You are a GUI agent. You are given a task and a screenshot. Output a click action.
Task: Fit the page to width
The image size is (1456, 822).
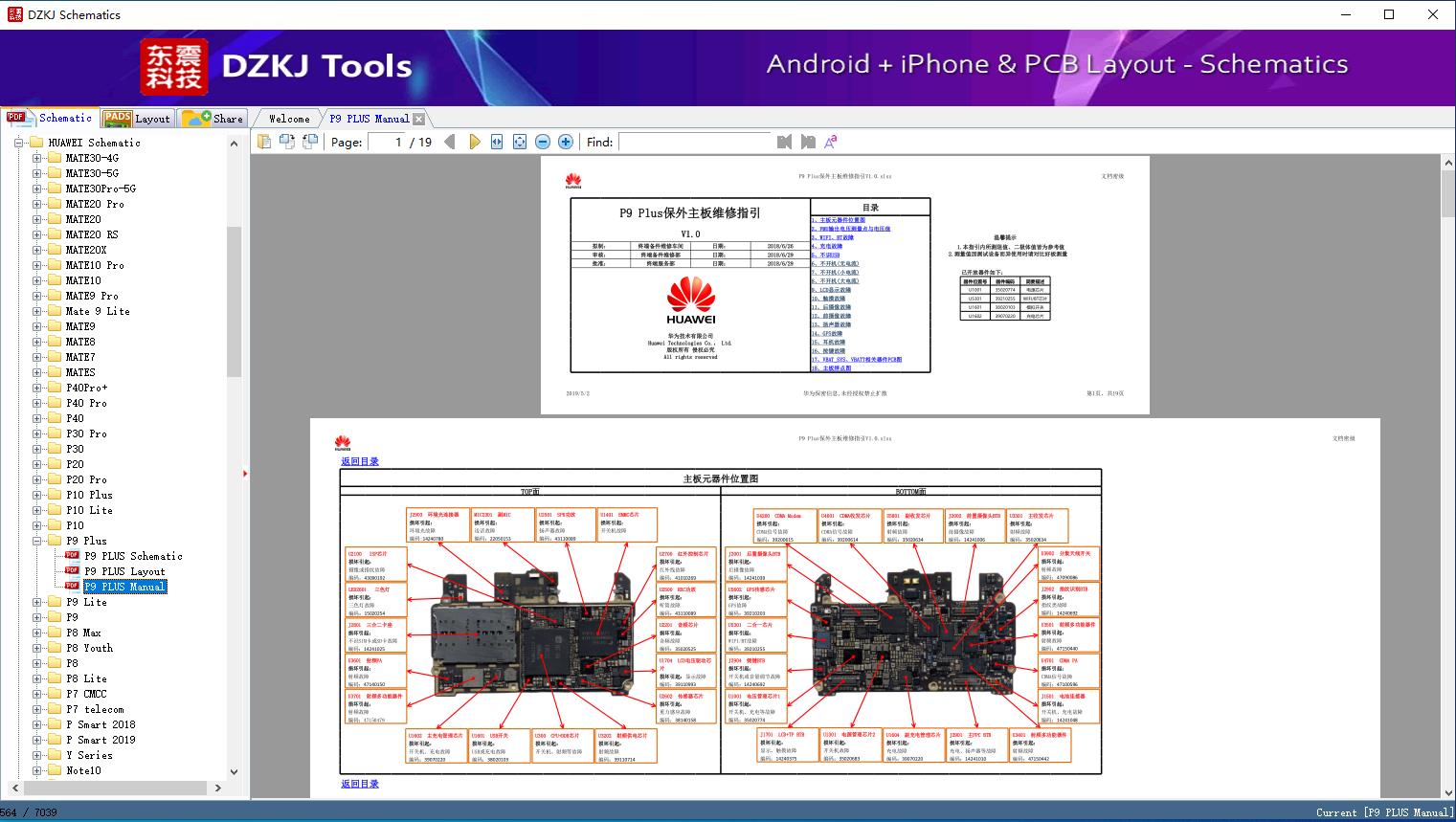(x=497, y=142)
